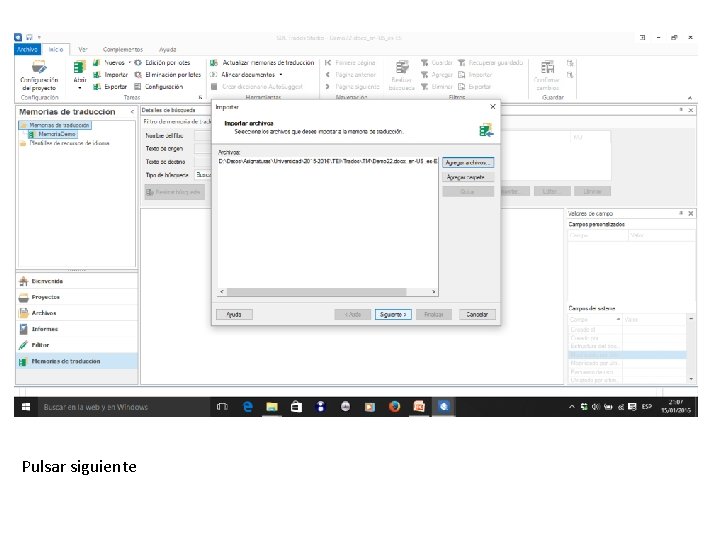Open the Tipo de búsqueda combo box
Screen dimensions: 720x540
[x=203, y=175]
